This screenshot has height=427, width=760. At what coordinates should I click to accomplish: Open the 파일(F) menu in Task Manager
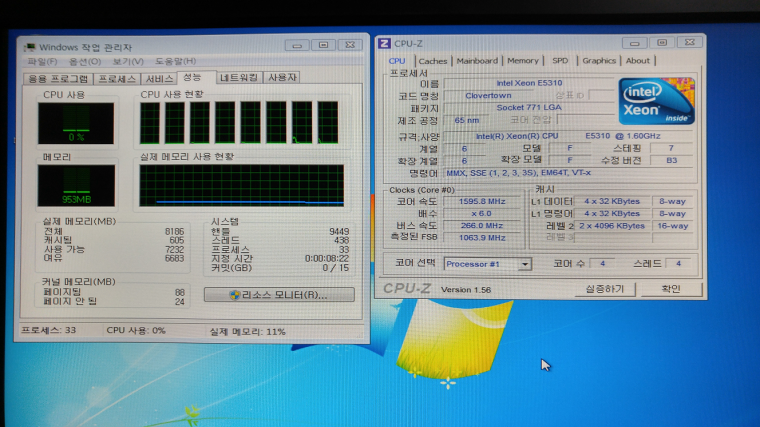point(42,62)
